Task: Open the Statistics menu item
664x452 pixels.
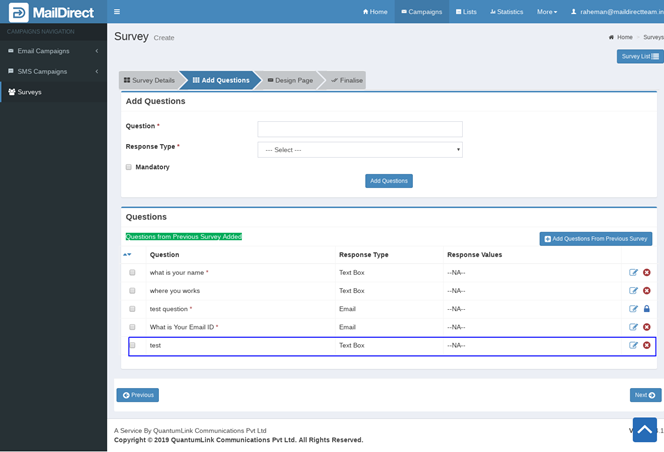Action: (506, 12)
